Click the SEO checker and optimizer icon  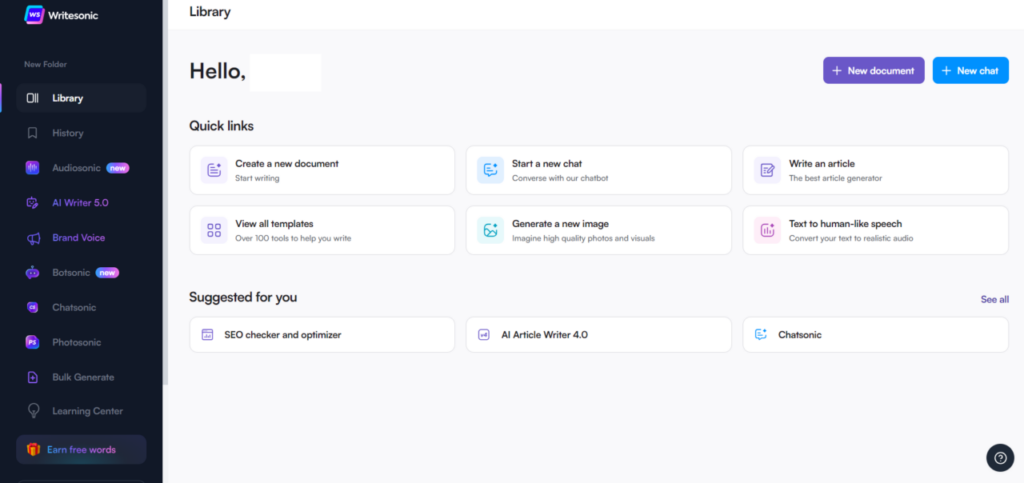pyautogui.click(x=208, y=335)
